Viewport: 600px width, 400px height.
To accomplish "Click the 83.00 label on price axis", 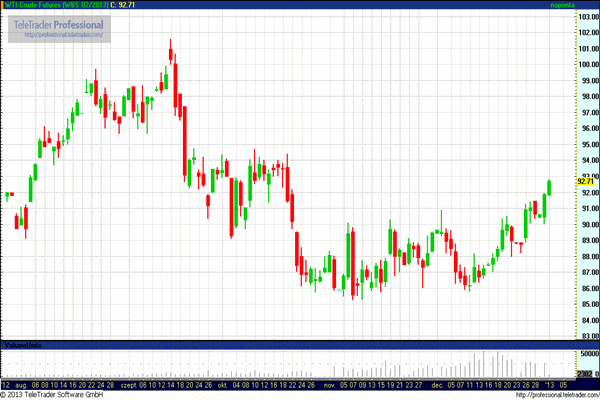I will pos(588,337).
